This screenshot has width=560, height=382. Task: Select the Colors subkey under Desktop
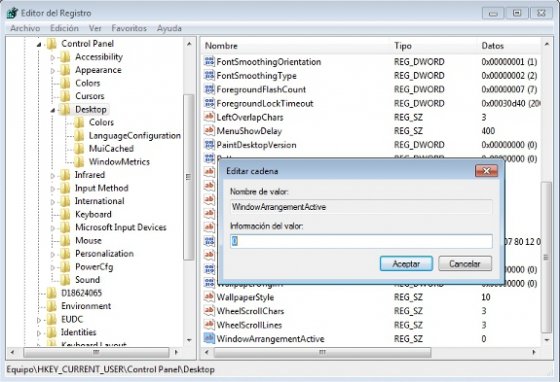(x=101, y=122)
